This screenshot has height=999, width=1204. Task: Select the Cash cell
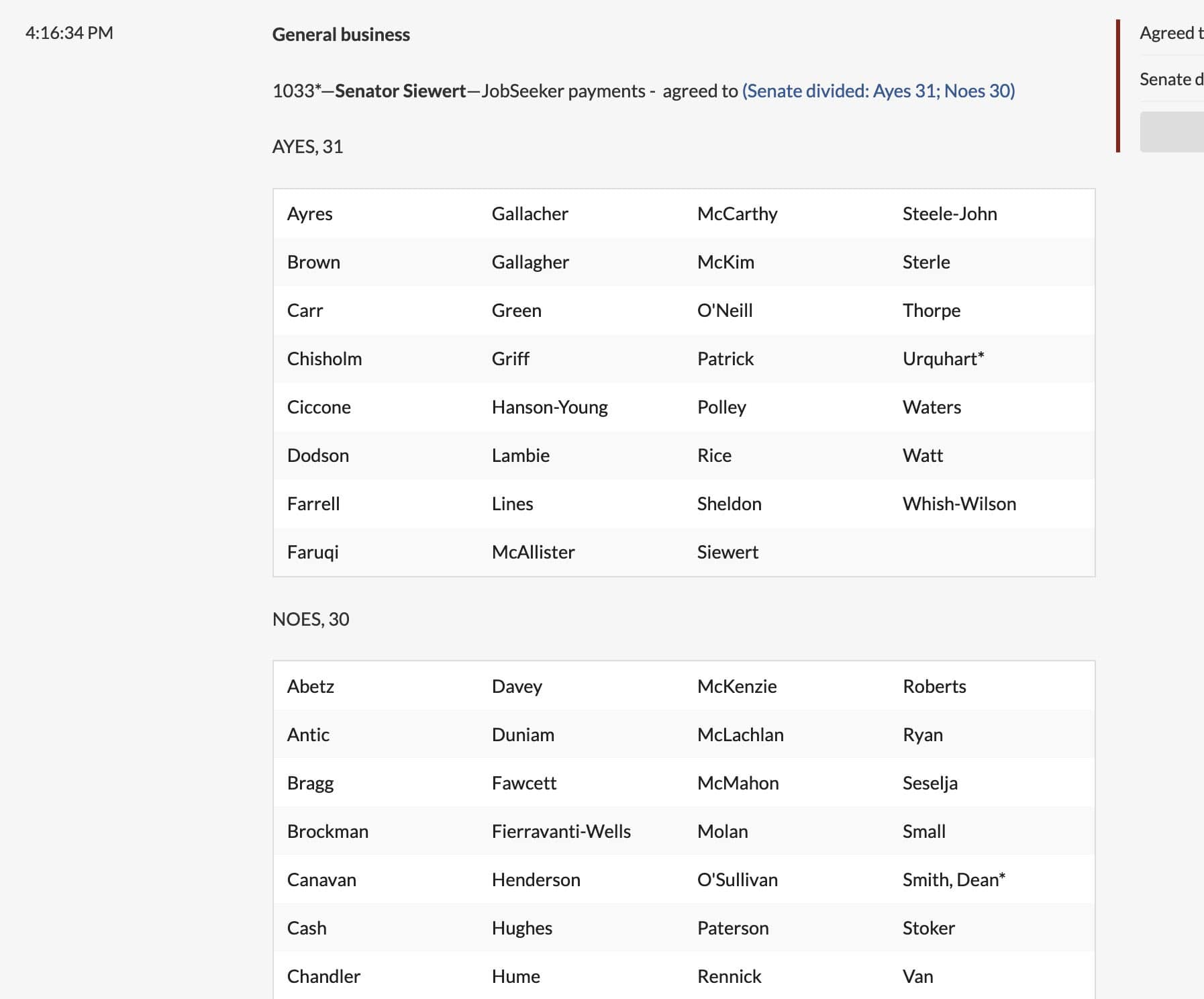[376, 928]
